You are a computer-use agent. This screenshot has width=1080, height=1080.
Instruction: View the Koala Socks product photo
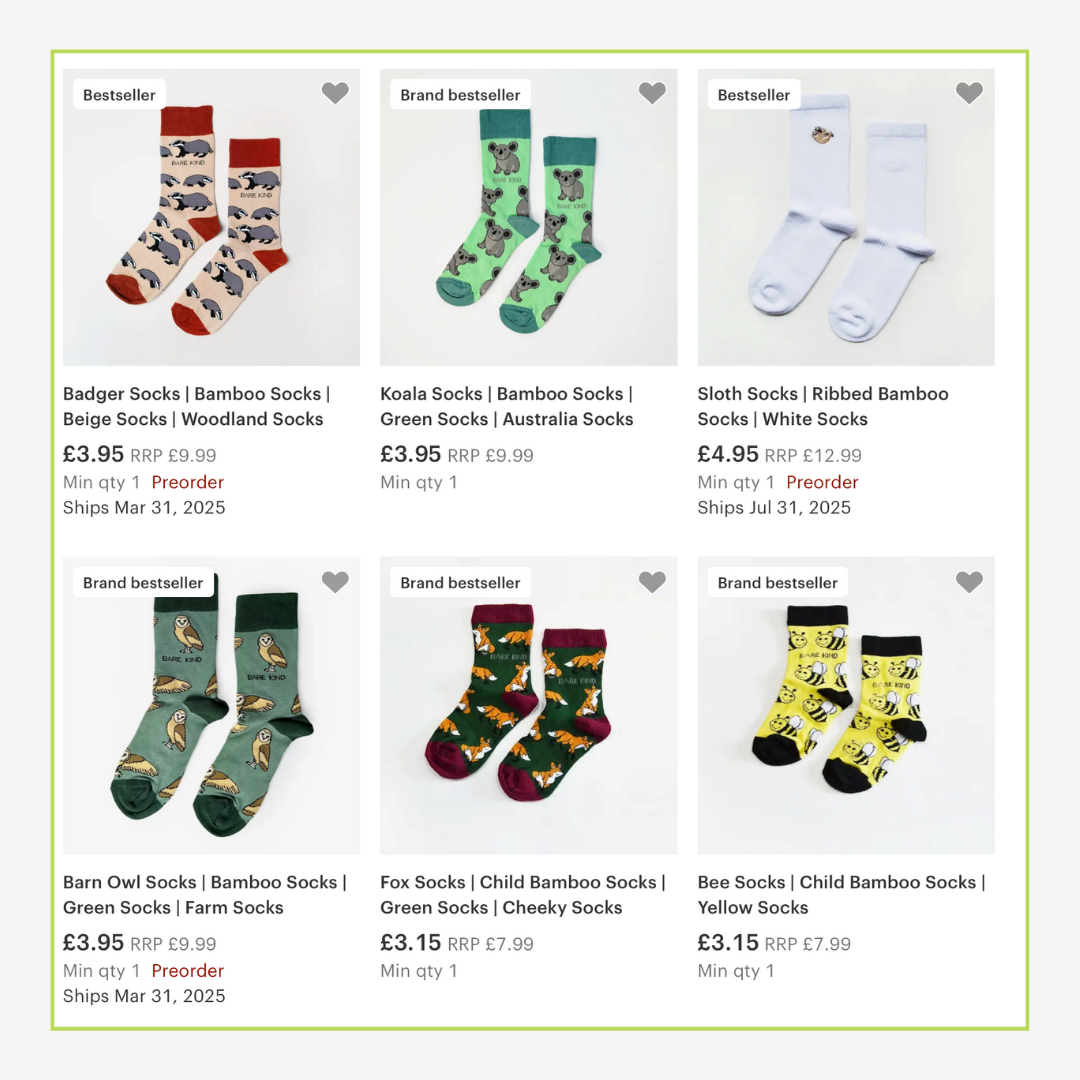point(528,217)
